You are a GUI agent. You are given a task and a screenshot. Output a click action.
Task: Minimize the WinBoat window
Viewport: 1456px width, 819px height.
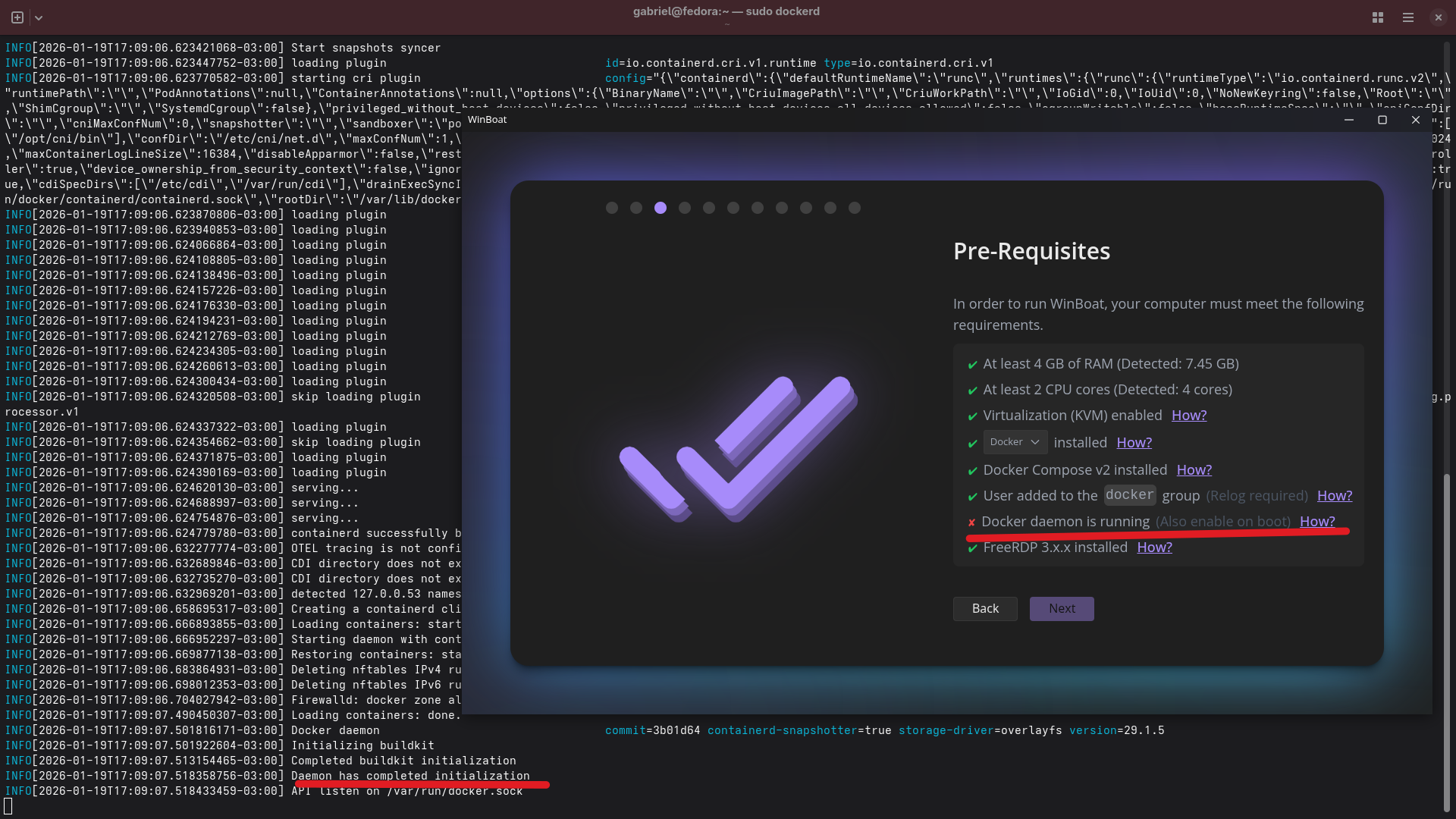pyautogui.click(x=1349, y=120)
